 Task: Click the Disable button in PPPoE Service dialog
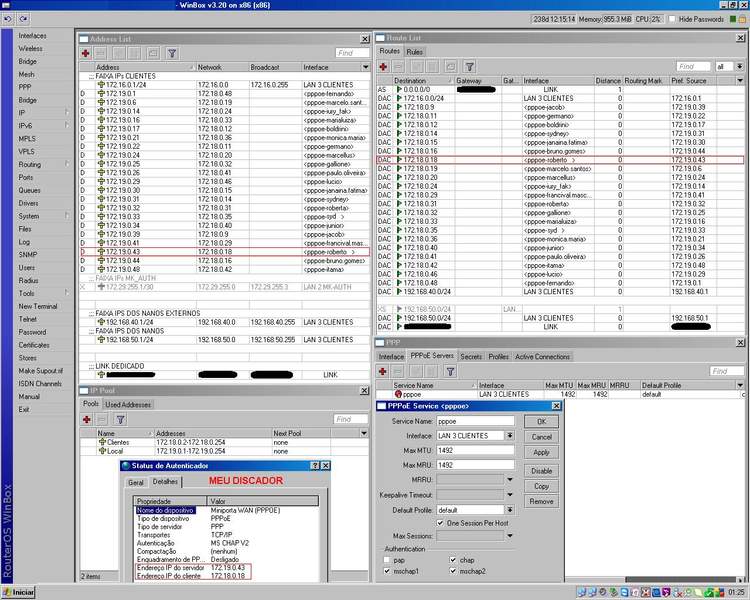pyautogui.click(x=541, y=470)
